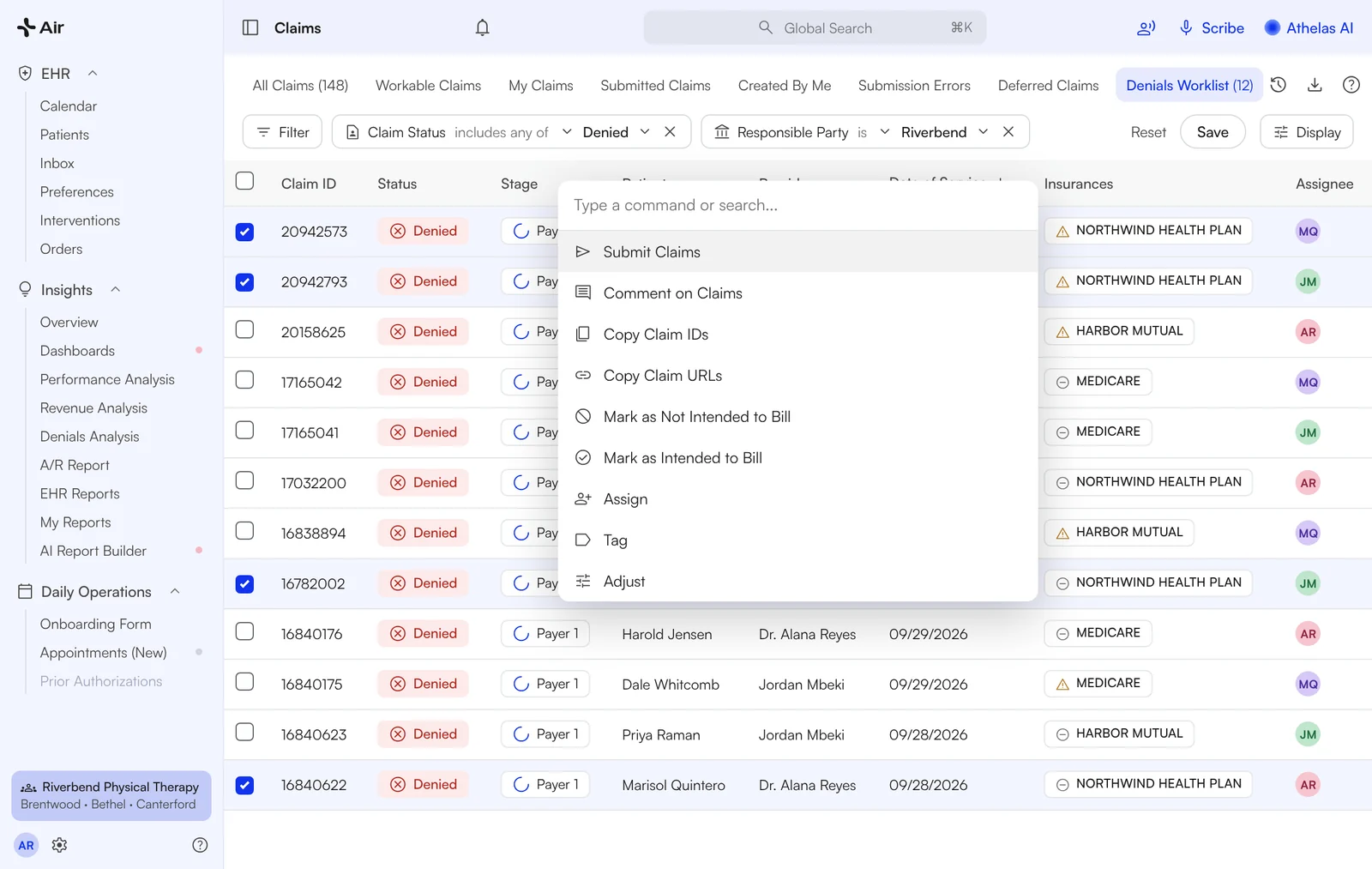Image resolution: width=1372 pixels, height=869 pixels.
Task: Open the Filter button
Action: click(283, 132)
